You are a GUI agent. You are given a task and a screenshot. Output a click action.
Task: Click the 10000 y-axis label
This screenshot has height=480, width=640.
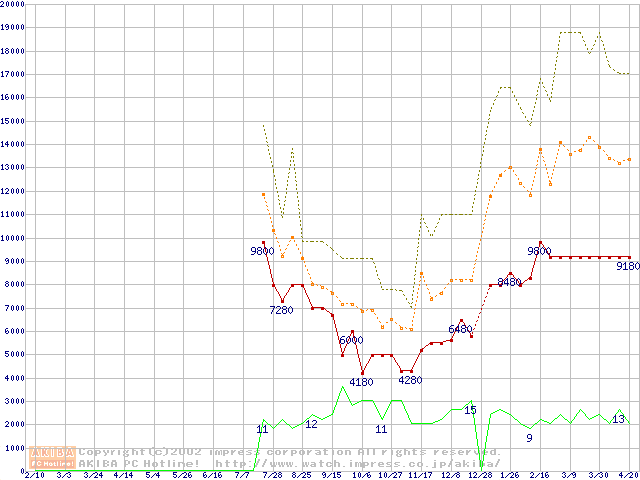point(12,238)
